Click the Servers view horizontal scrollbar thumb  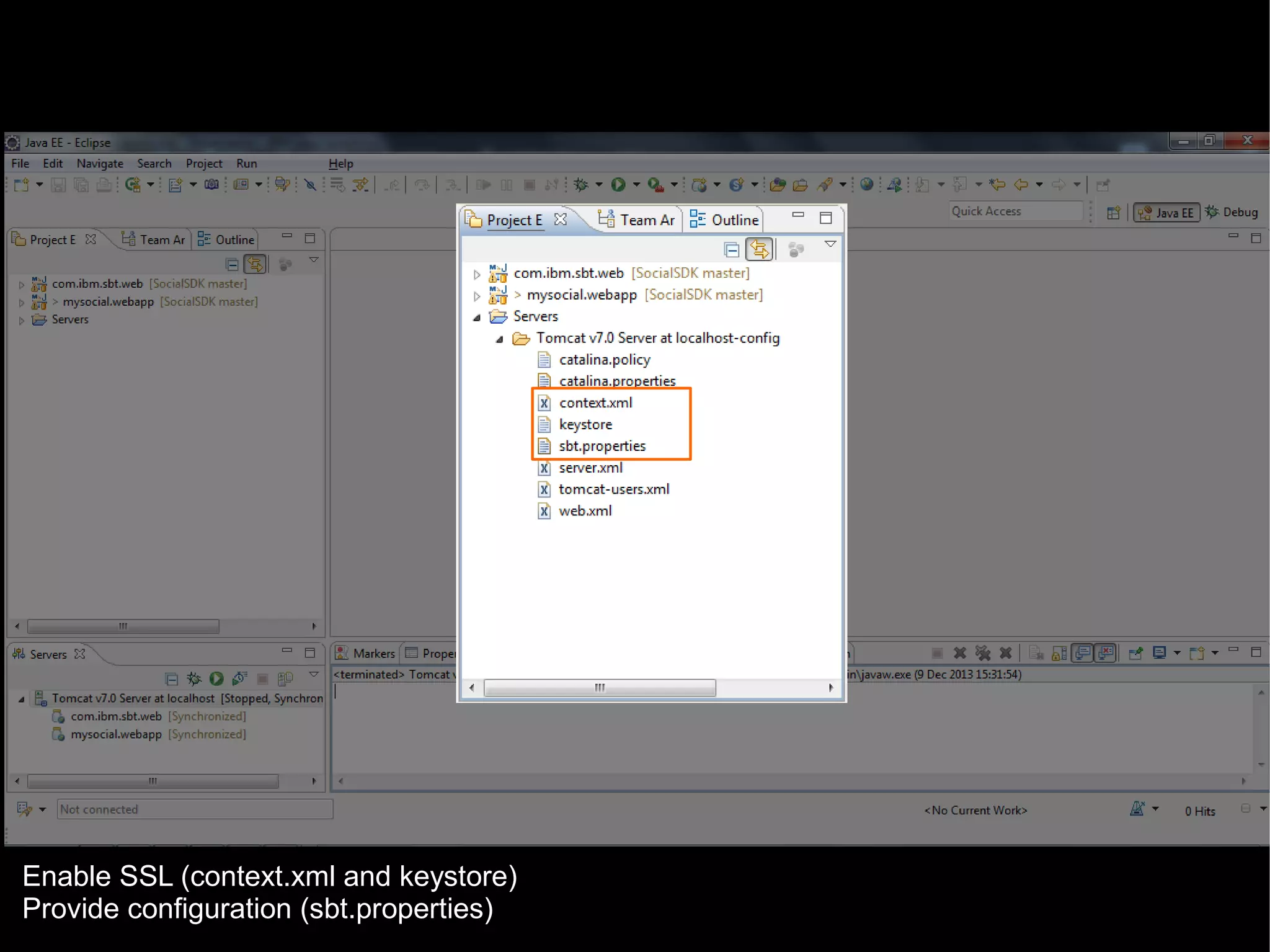[153, 781]
